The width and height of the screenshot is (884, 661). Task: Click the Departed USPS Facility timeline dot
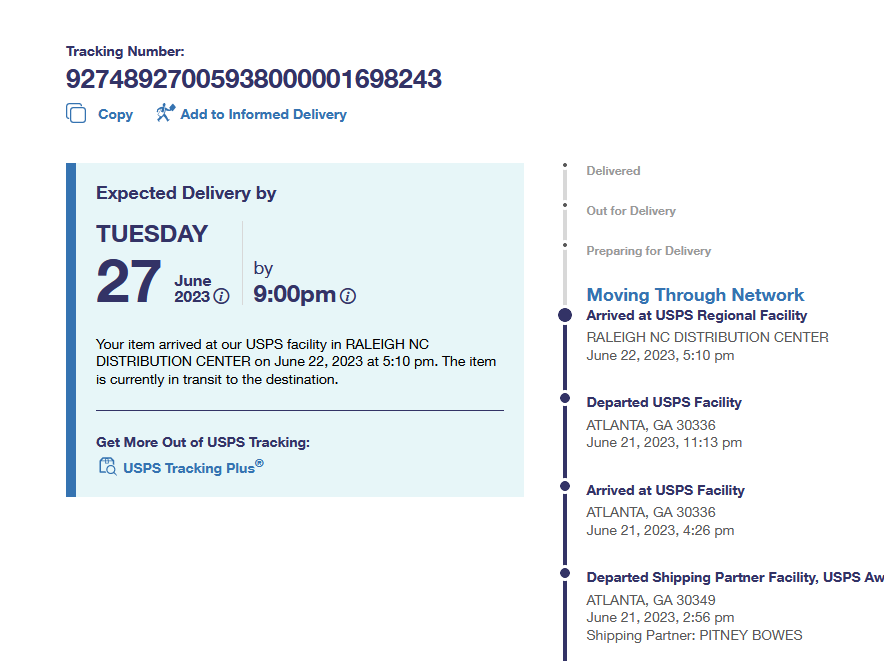click(x=565, y=402)
